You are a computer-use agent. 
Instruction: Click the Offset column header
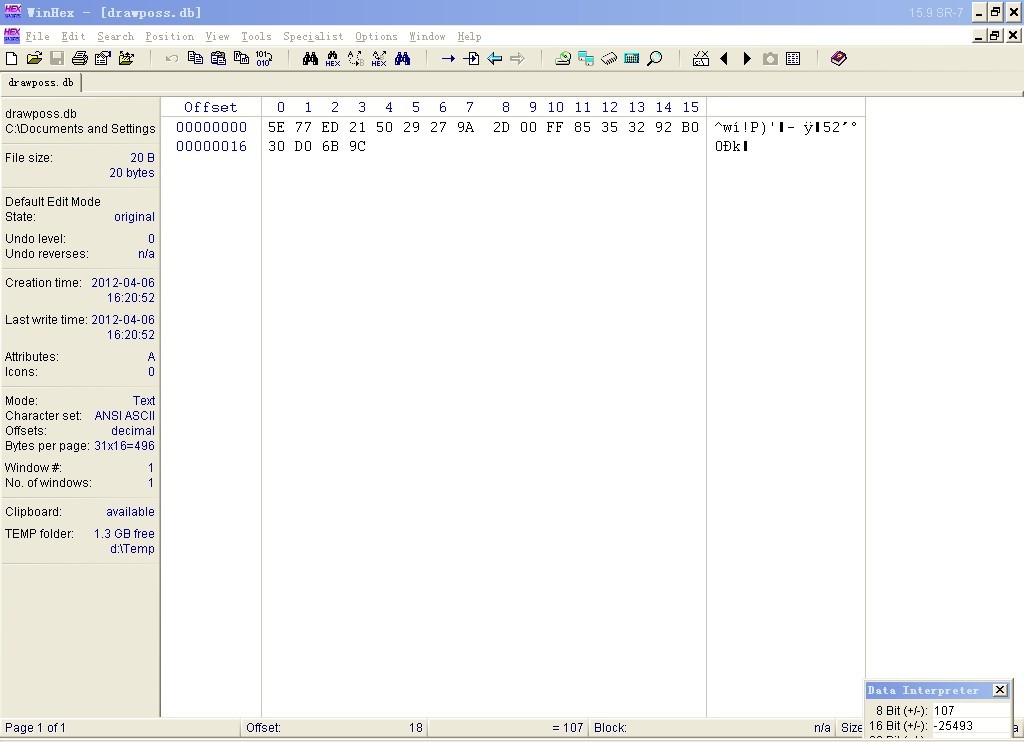[x=210, y=107]
